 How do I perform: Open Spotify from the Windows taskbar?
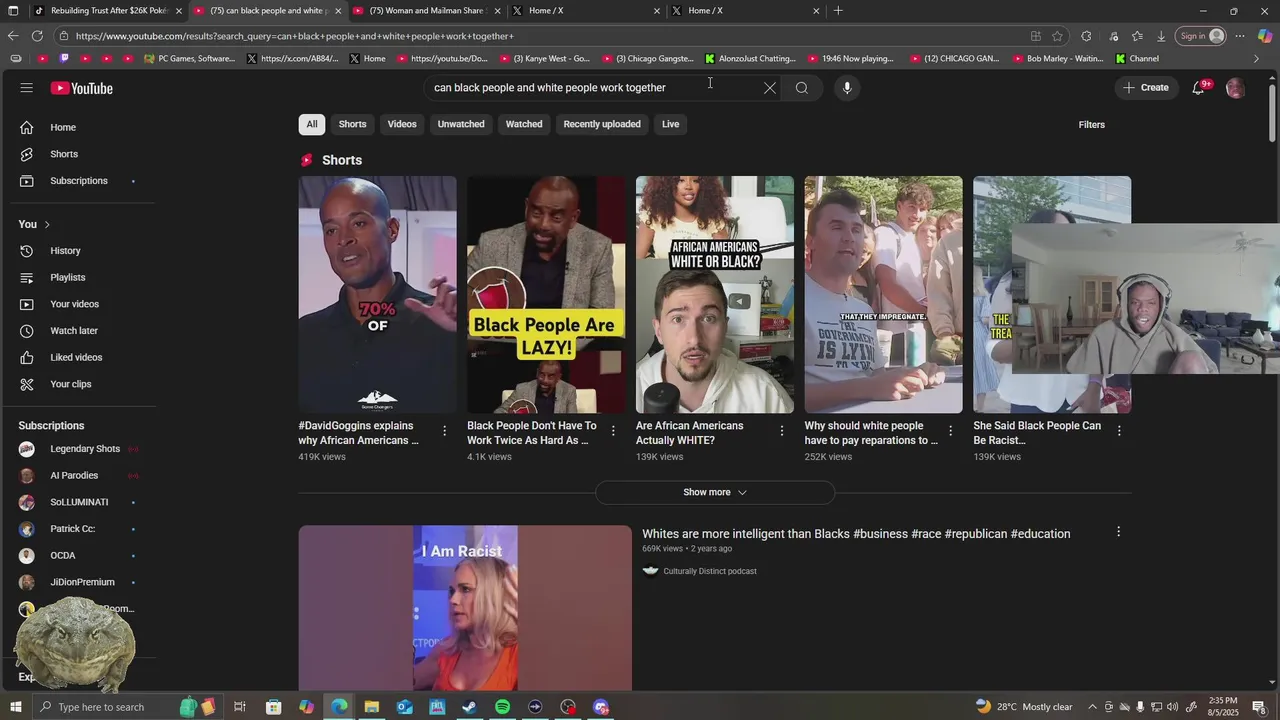[502, 707]
